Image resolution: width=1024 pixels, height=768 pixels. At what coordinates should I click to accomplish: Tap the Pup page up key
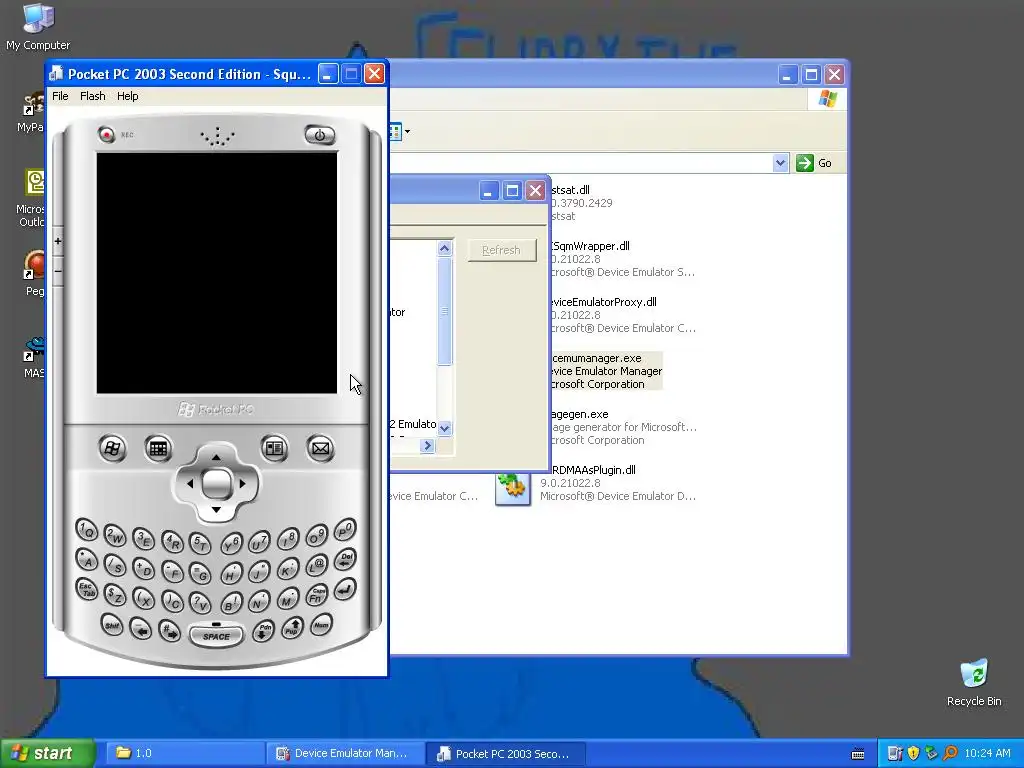(x=292, y=628)
